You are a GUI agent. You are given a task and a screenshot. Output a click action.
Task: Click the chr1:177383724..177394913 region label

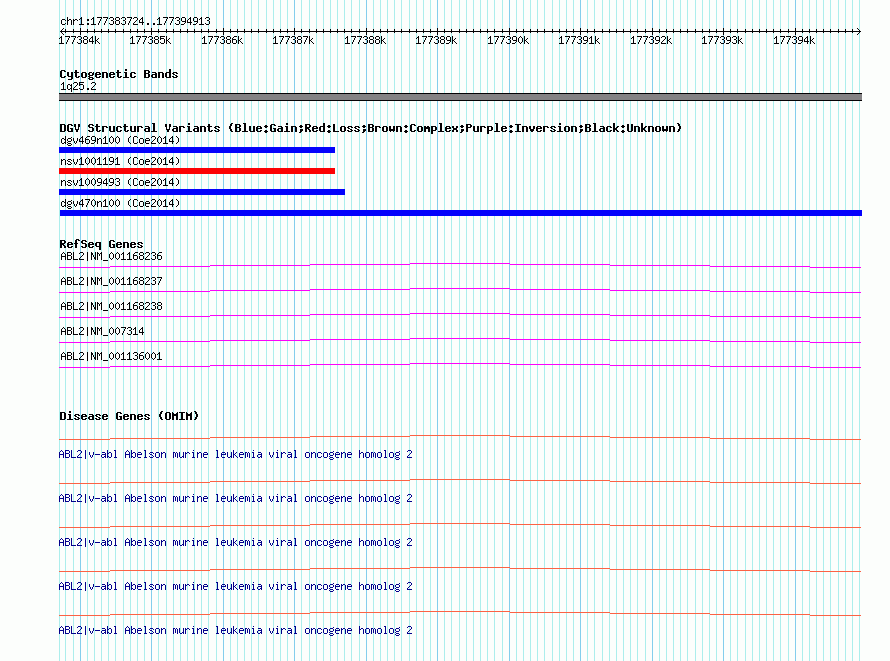pos(135,21)
